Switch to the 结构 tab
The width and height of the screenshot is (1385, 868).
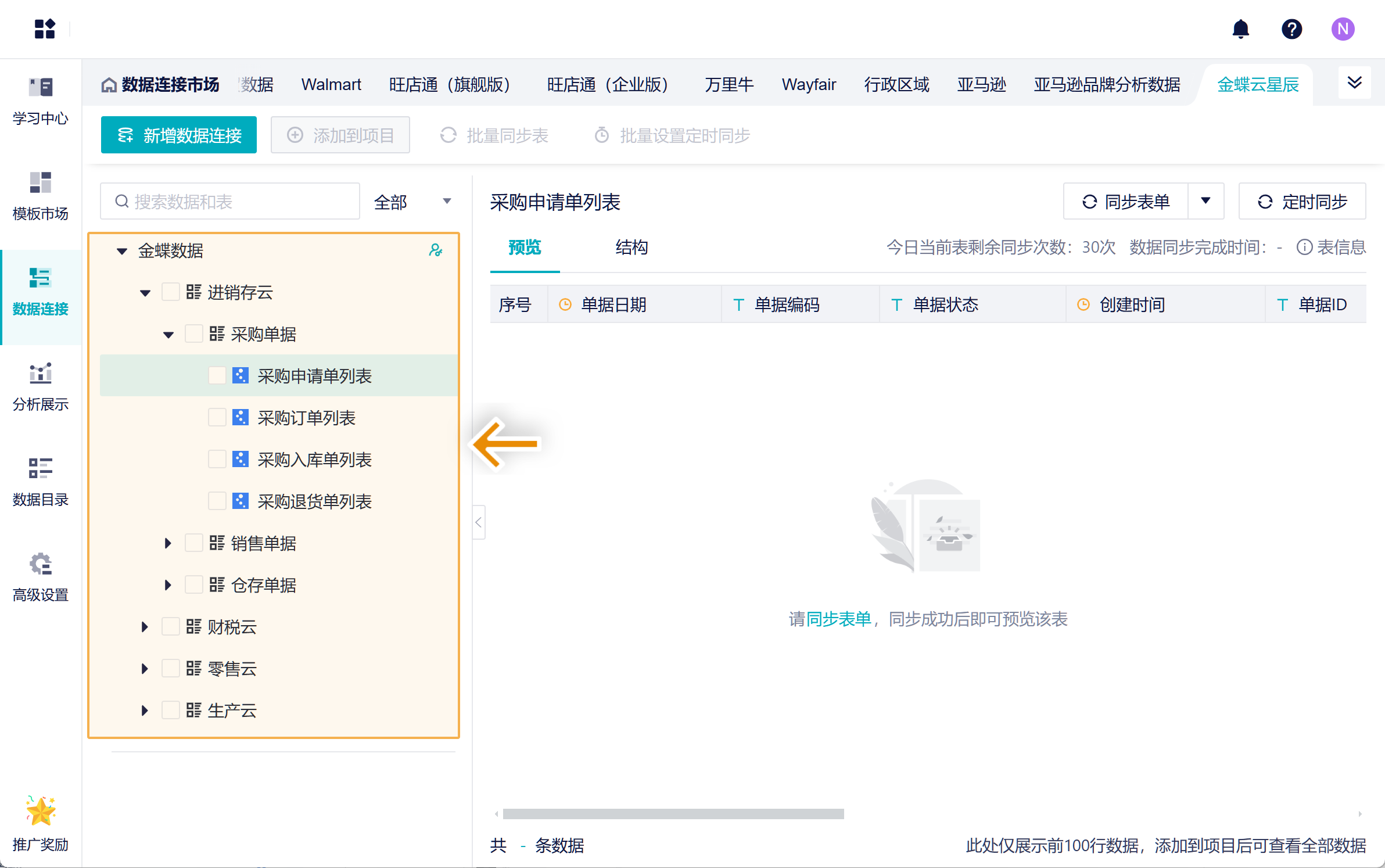(x=631, y=248)
